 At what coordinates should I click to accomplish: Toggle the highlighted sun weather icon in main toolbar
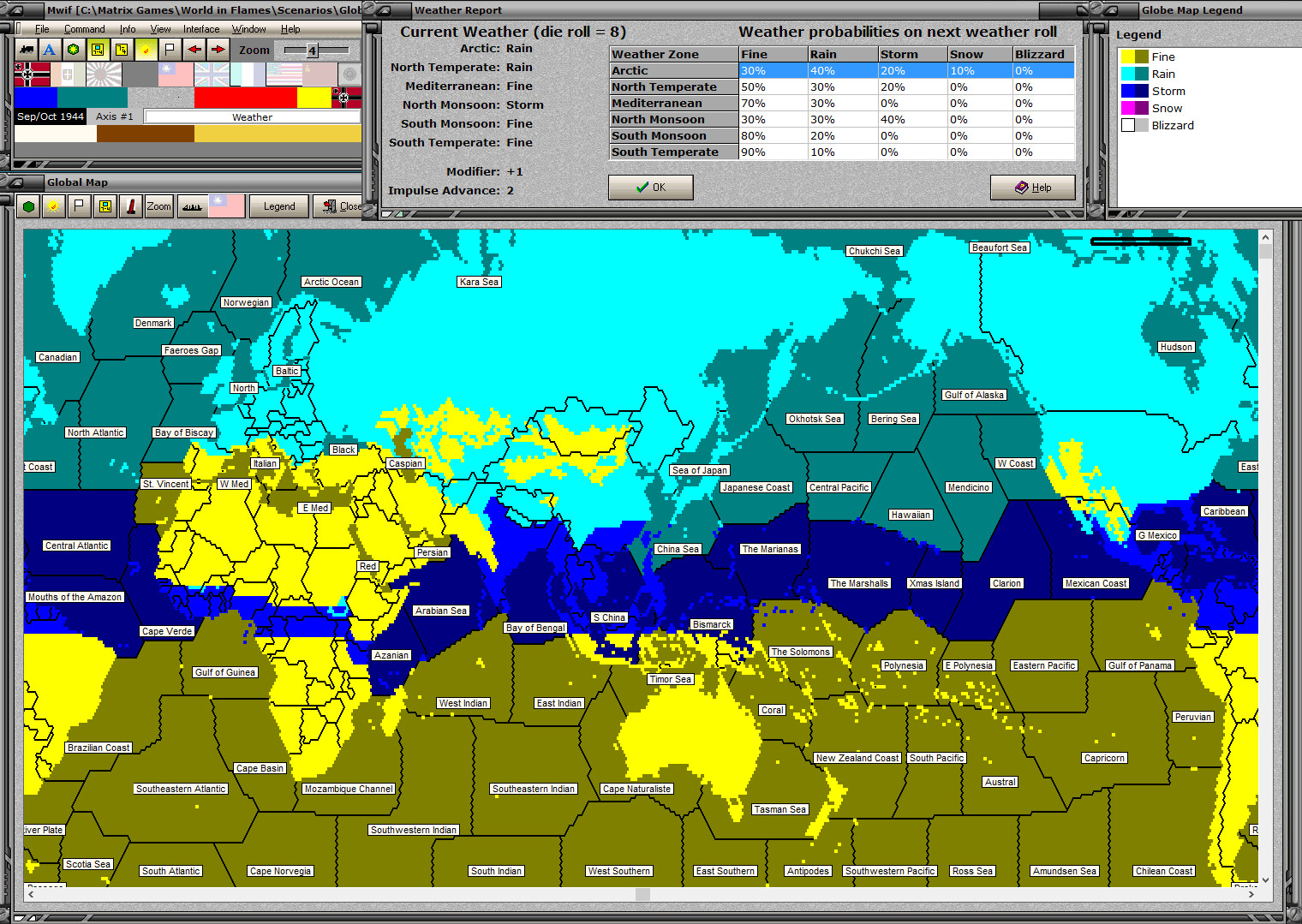[146, 50]
